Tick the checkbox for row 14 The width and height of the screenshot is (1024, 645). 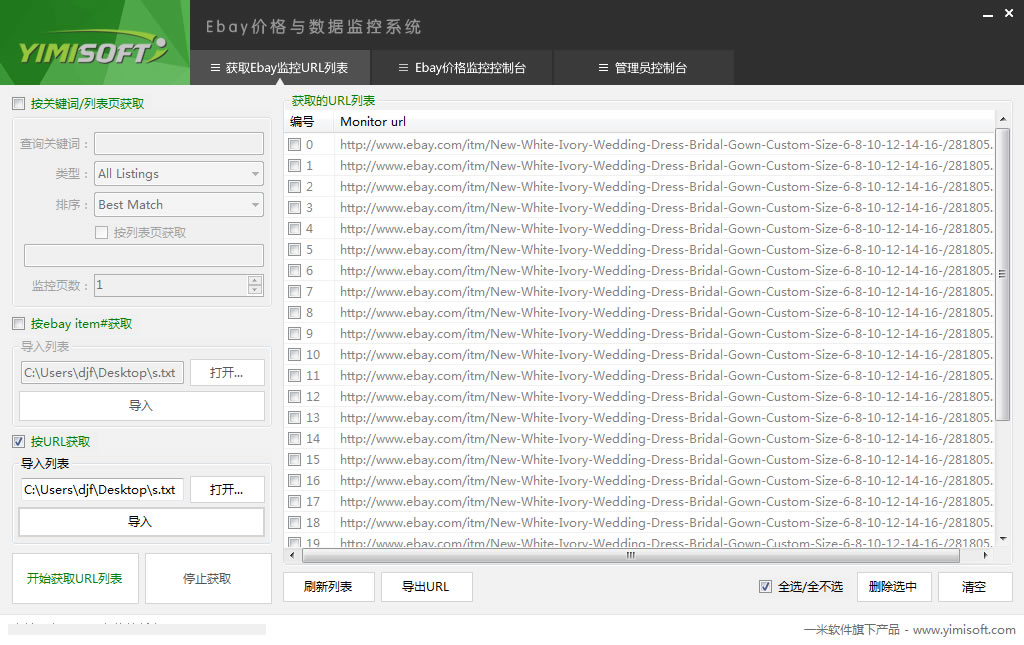pos(295,439)
